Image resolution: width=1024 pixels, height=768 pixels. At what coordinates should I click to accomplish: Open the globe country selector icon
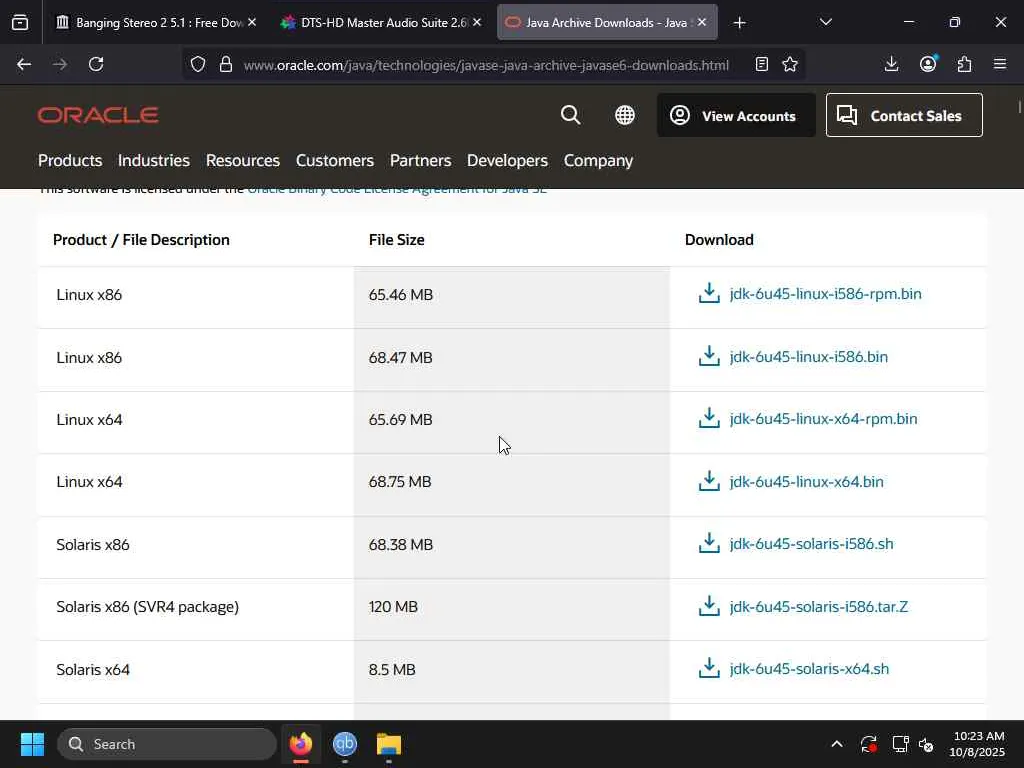tap(625, 115)
